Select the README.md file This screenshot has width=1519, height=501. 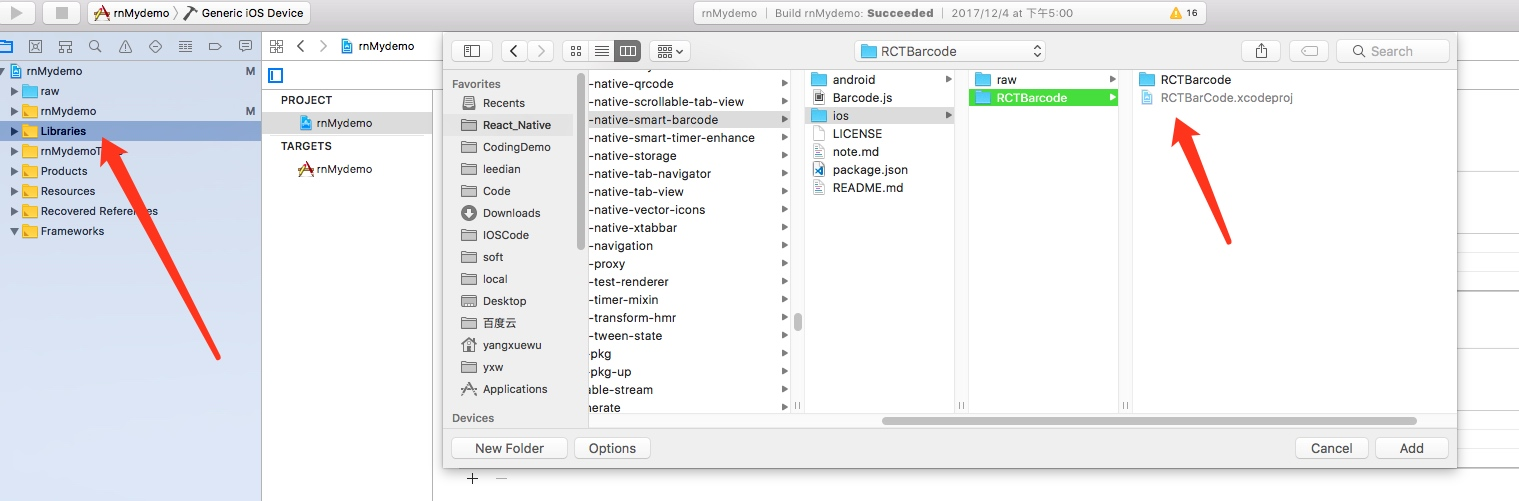pyautogui.click(x=878, y=188)
